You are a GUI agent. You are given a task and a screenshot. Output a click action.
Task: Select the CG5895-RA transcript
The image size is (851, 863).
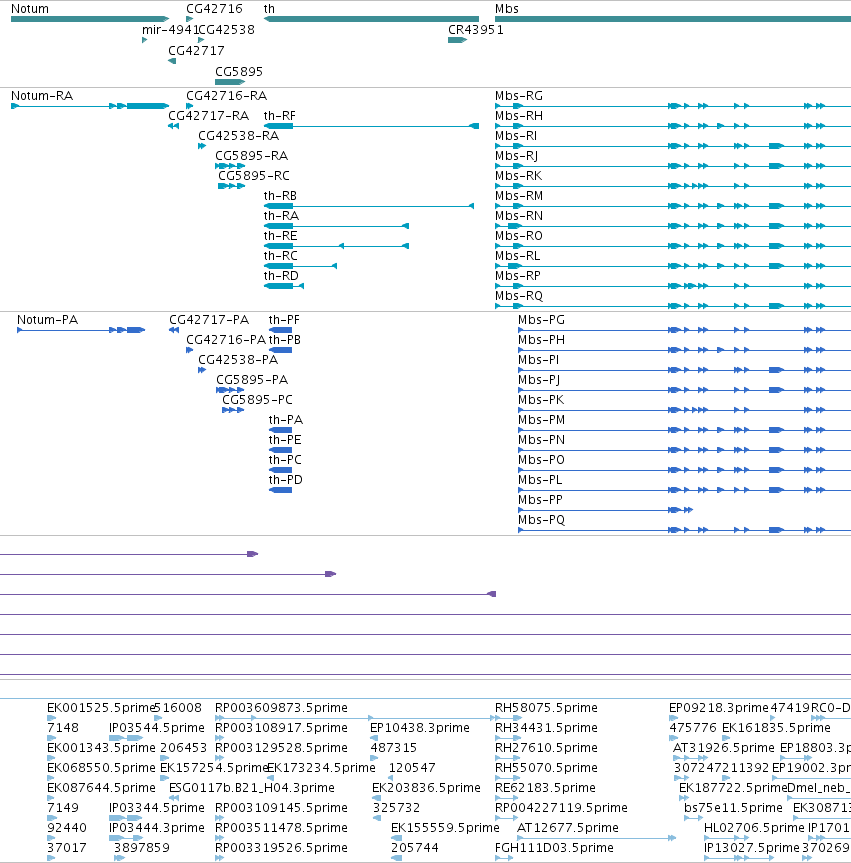click(x=230, y=166)
